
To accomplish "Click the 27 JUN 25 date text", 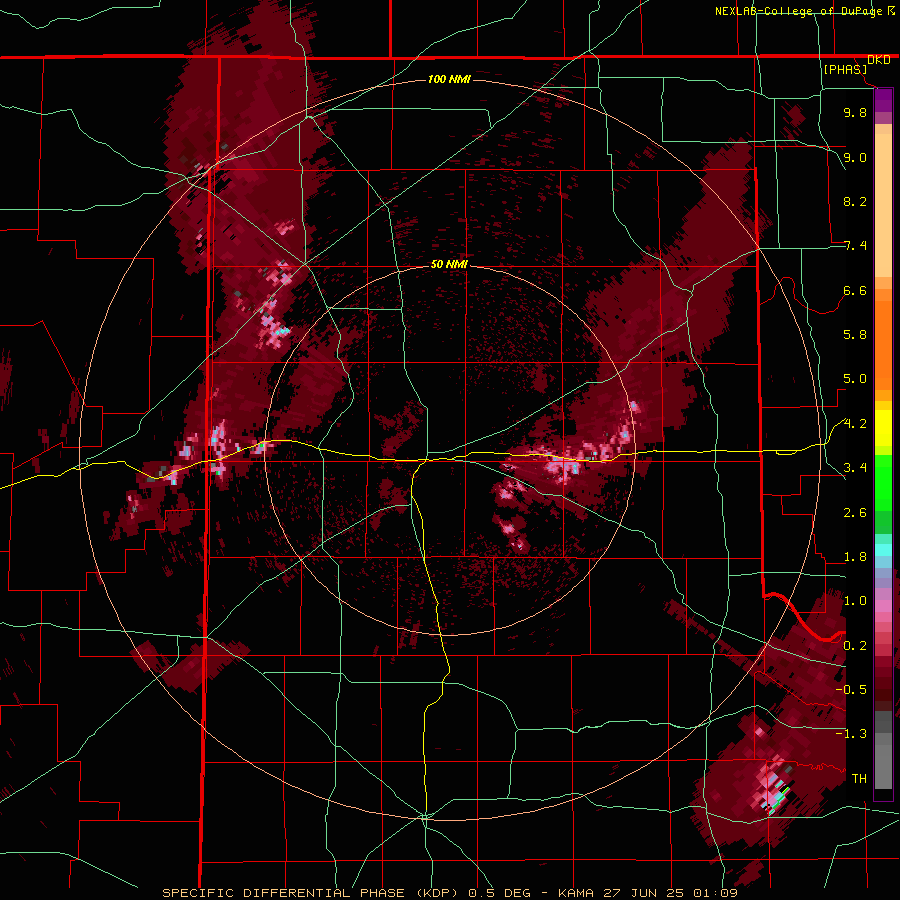I will 641,893.
